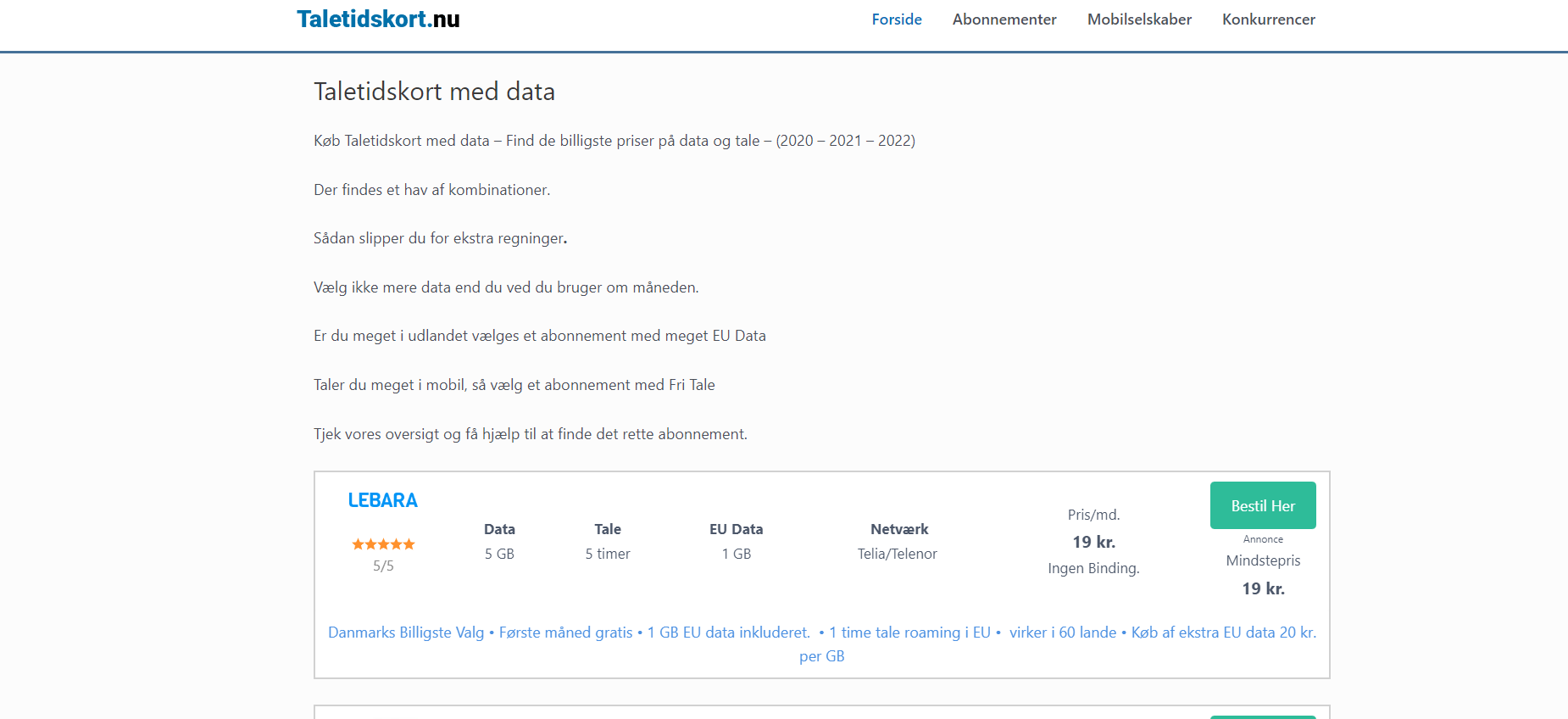Click the five orange rating stars
The height and width of the screenshot is (719, 1568).
tap(383, 544)
